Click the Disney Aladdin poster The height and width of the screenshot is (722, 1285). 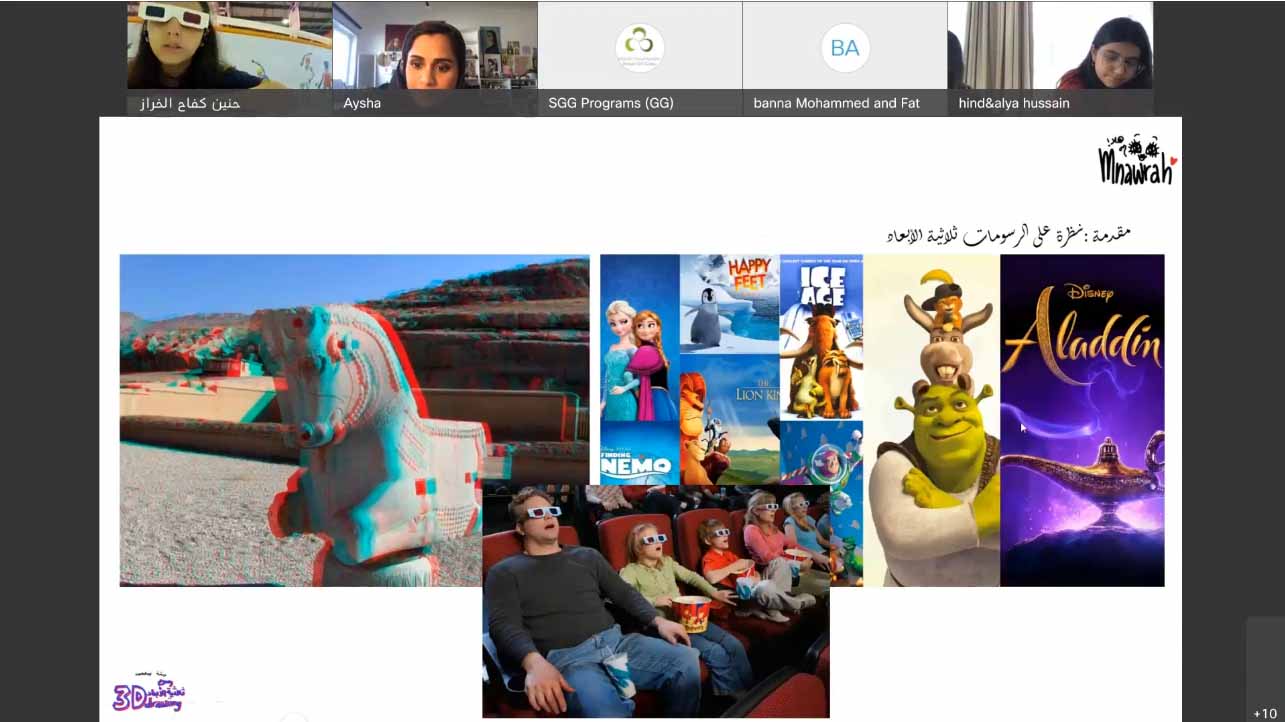1082,420
